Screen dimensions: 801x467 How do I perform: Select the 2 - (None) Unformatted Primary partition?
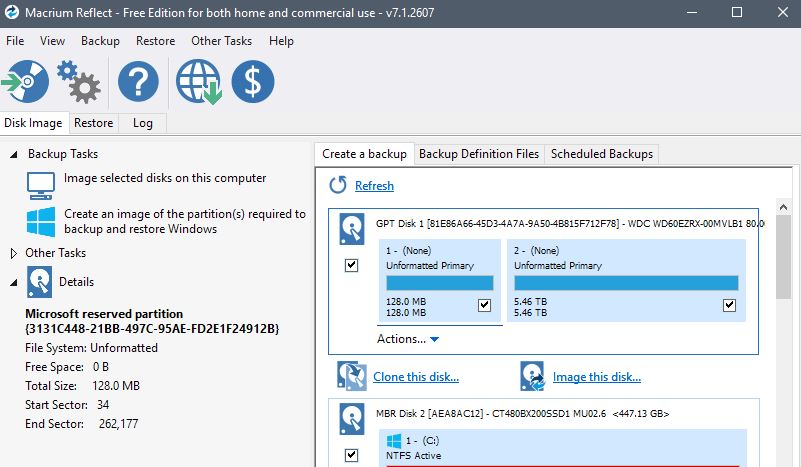tap(626, 281)
